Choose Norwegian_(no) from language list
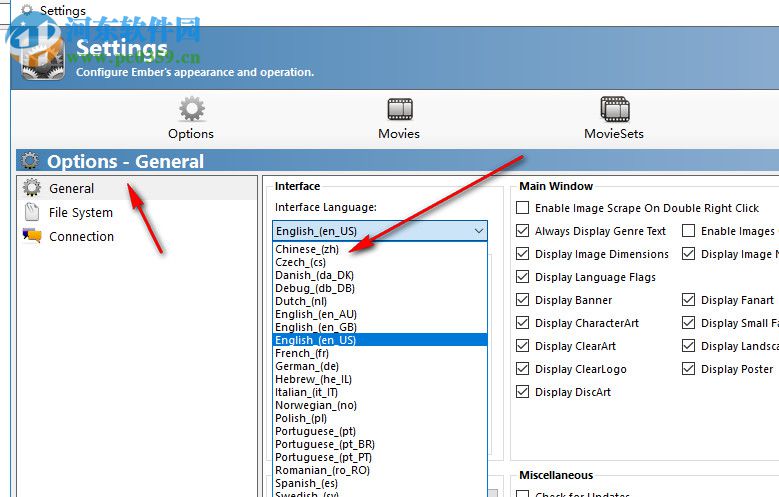 point(380,405)
